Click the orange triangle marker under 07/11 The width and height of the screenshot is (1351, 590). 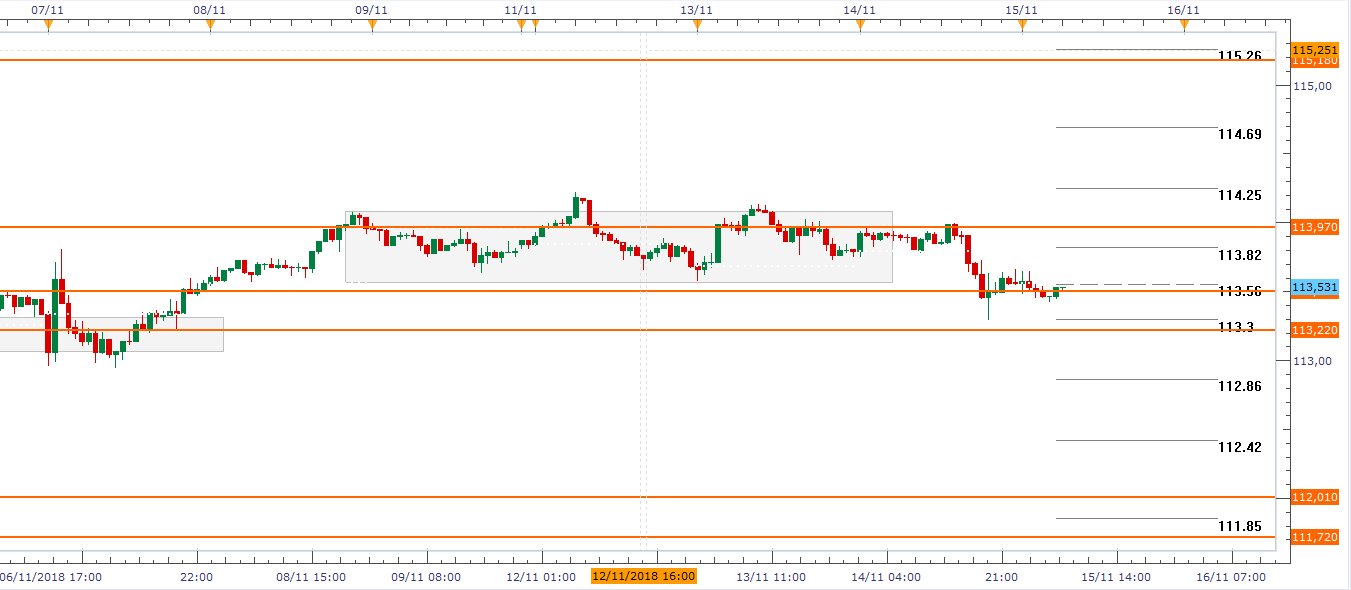[x=48, y=26]
